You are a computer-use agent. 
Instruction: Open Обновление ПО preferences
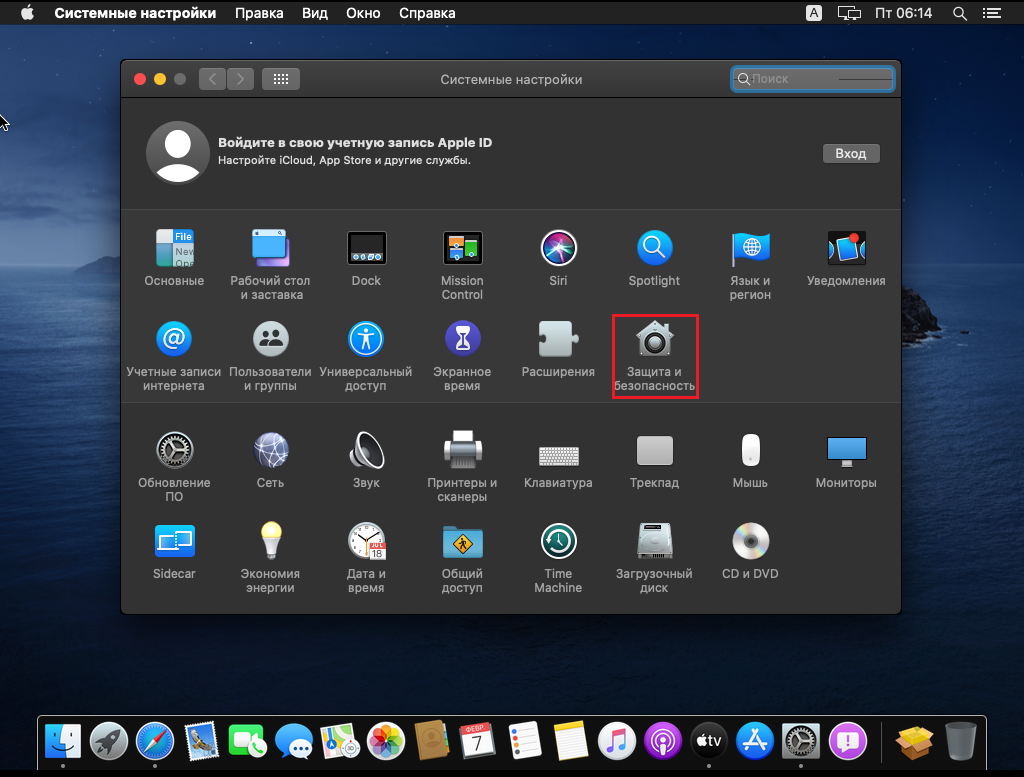coord(174,450)
